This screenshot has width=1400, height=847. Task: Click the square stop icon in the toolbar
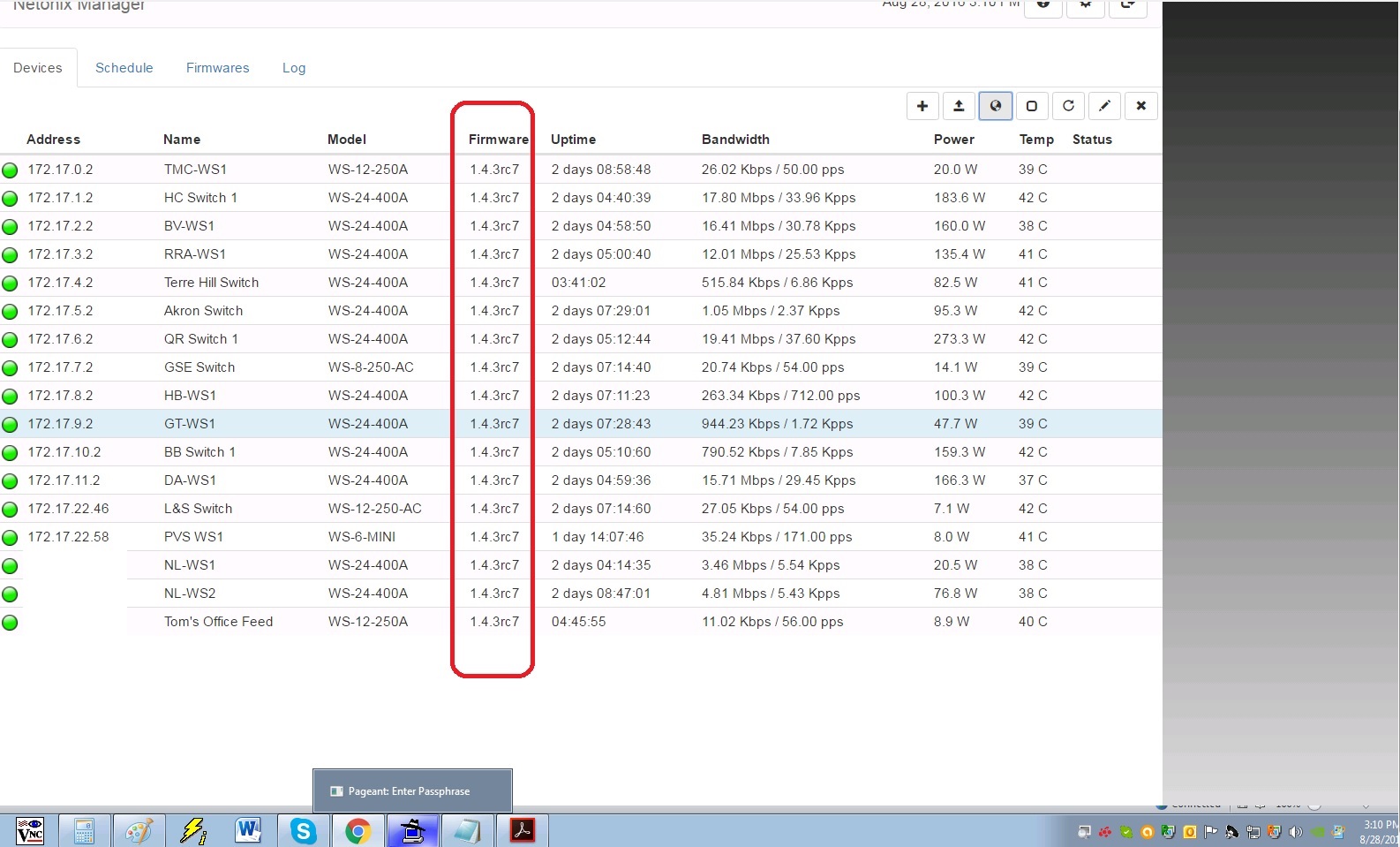pos(1032,106)
